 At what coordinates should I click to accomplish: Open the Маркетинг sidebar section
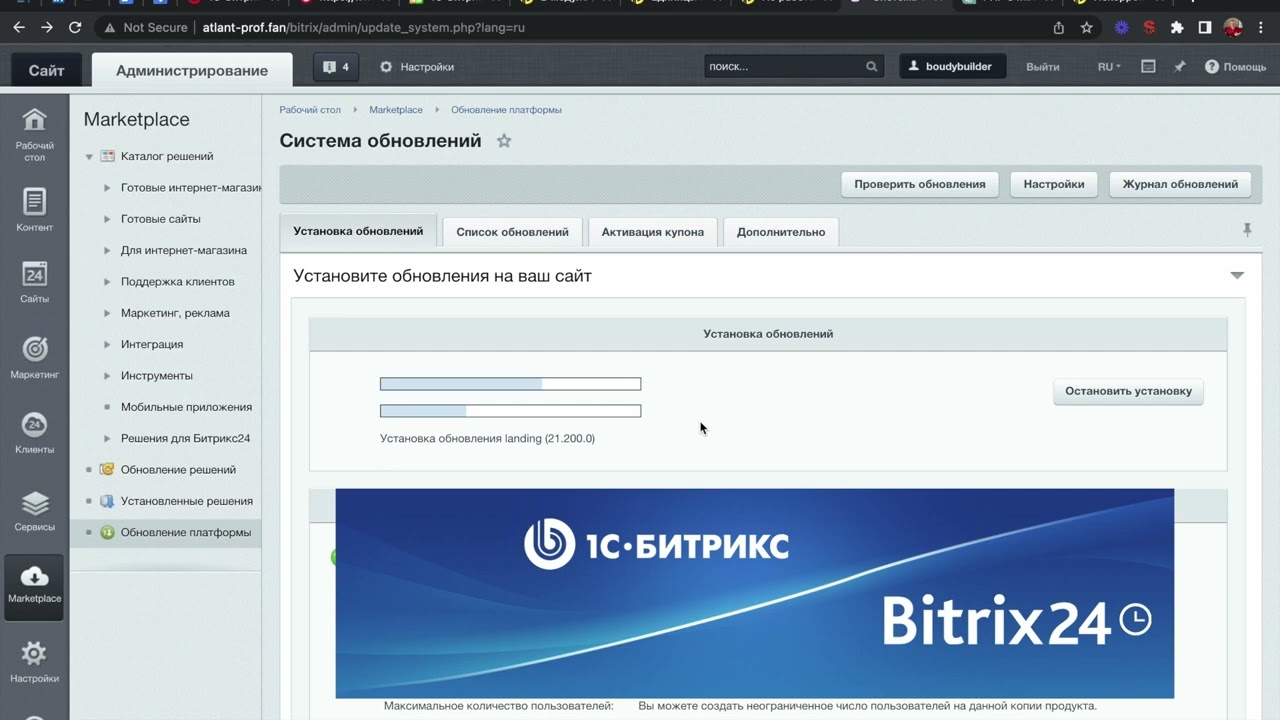[34, 358]
